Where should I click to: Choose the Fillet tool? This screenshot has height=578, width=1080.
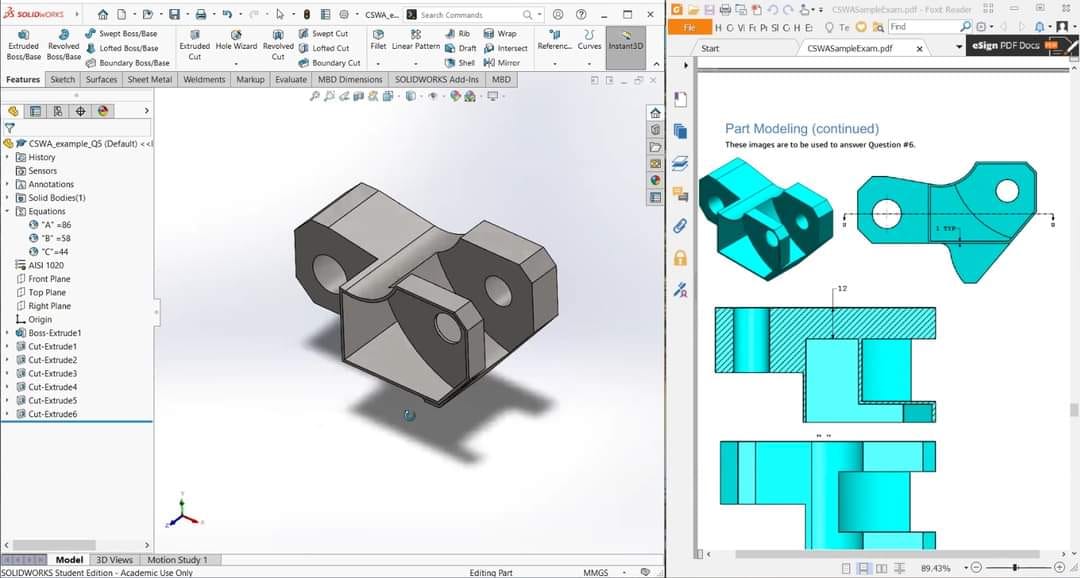378,40
